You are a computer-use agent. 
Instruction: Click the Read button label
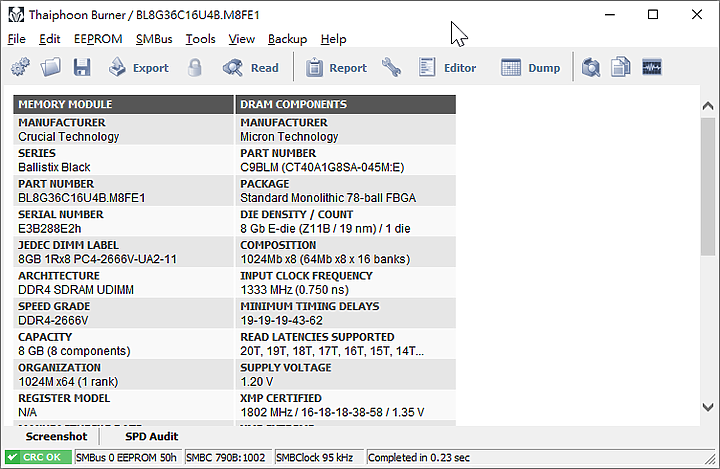(x=264, y=68)
